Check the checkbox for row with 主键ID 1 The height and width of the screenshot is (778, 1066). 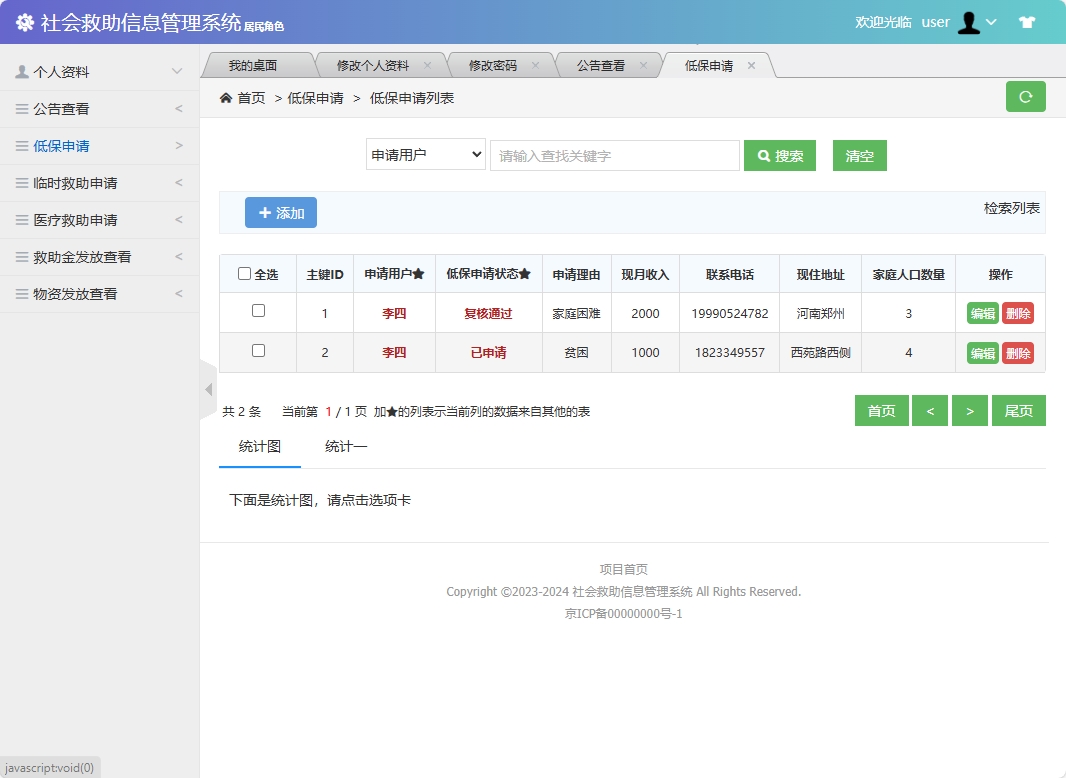pyautogui.click(x=257, y=313)
